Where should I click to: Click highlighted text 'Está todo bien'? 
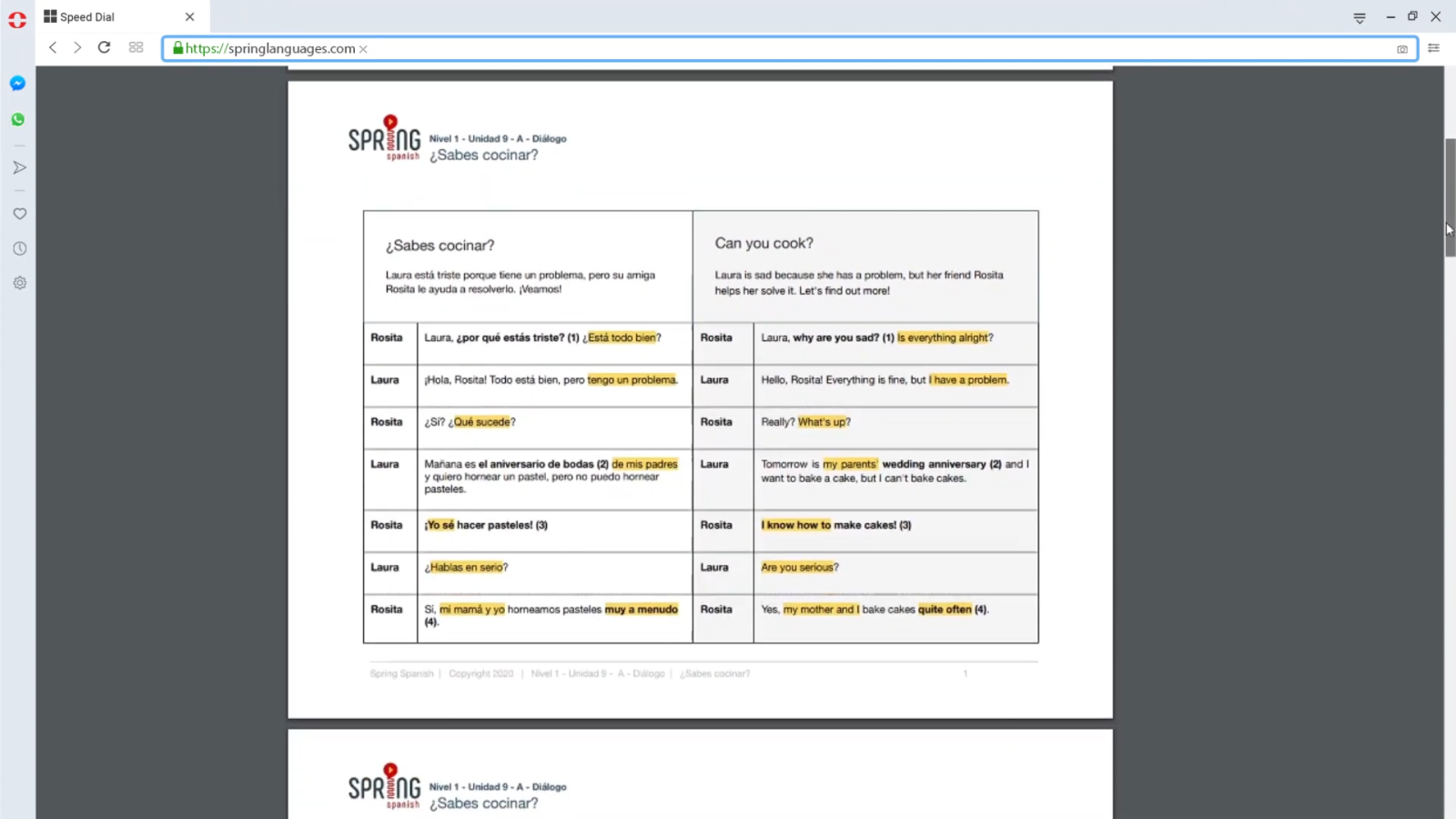[622, 338]
